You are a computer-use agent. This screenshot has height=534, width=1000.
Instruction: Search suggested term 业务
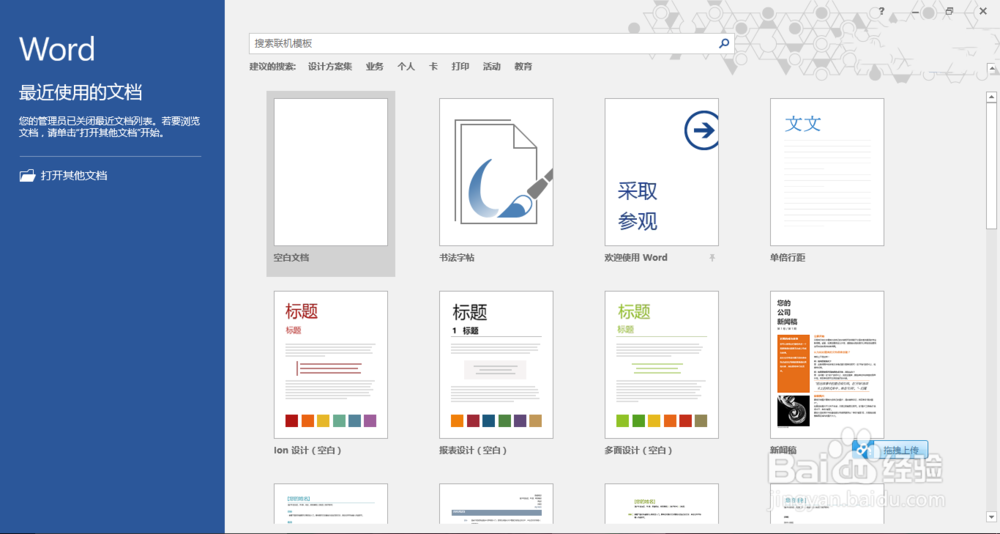click(x=374, y=66)
